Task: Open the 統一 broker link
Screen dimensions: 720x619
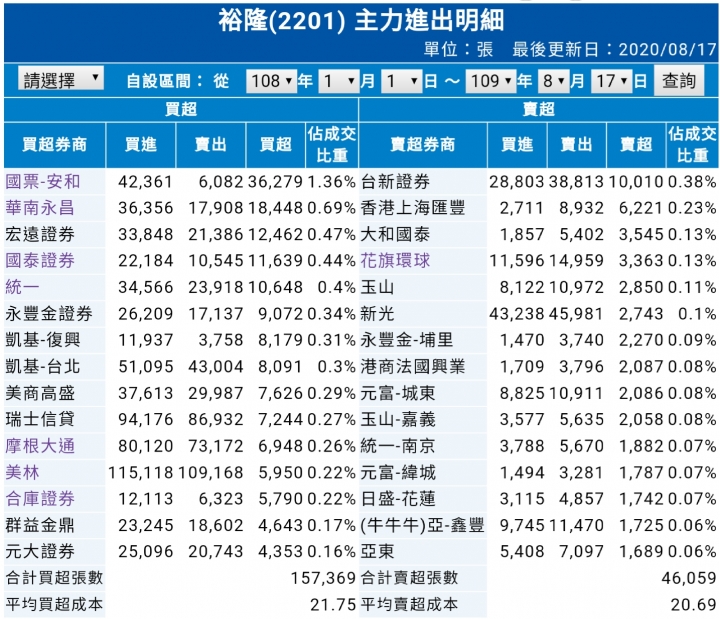Action: click(22, 287)
